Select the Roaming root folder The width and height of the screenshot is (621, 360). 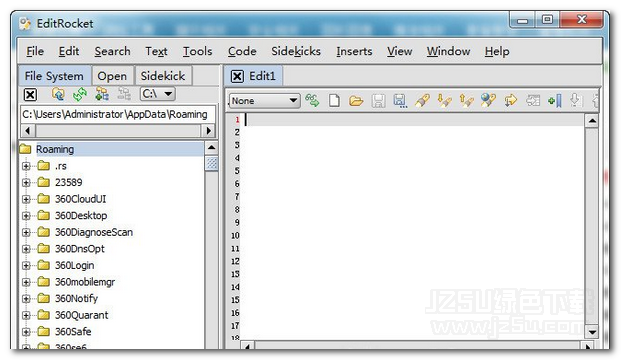point(55,149)
